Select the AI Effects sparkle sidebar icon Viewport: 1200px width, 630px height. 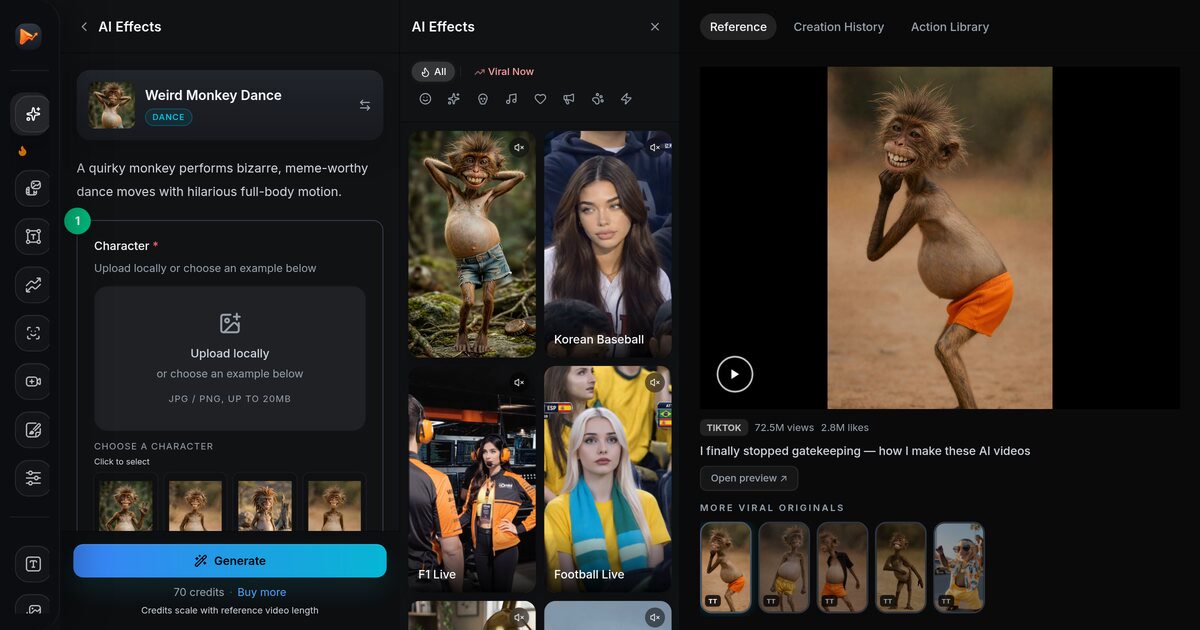click(x=32, y=114)
